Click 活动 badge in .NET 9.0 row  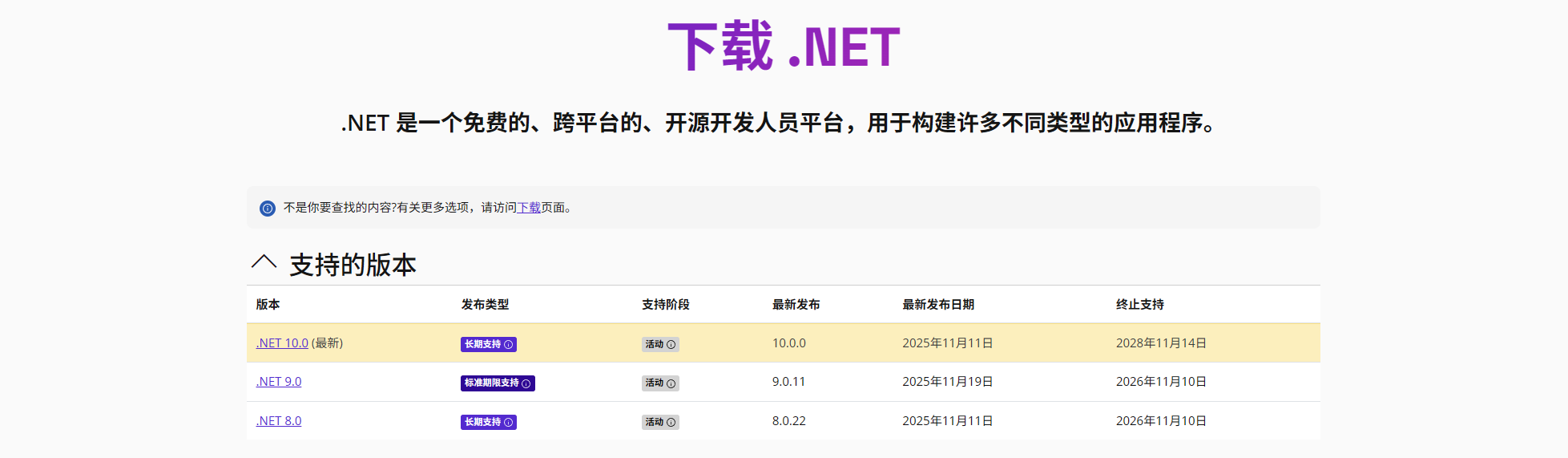[x=660, y=383]
